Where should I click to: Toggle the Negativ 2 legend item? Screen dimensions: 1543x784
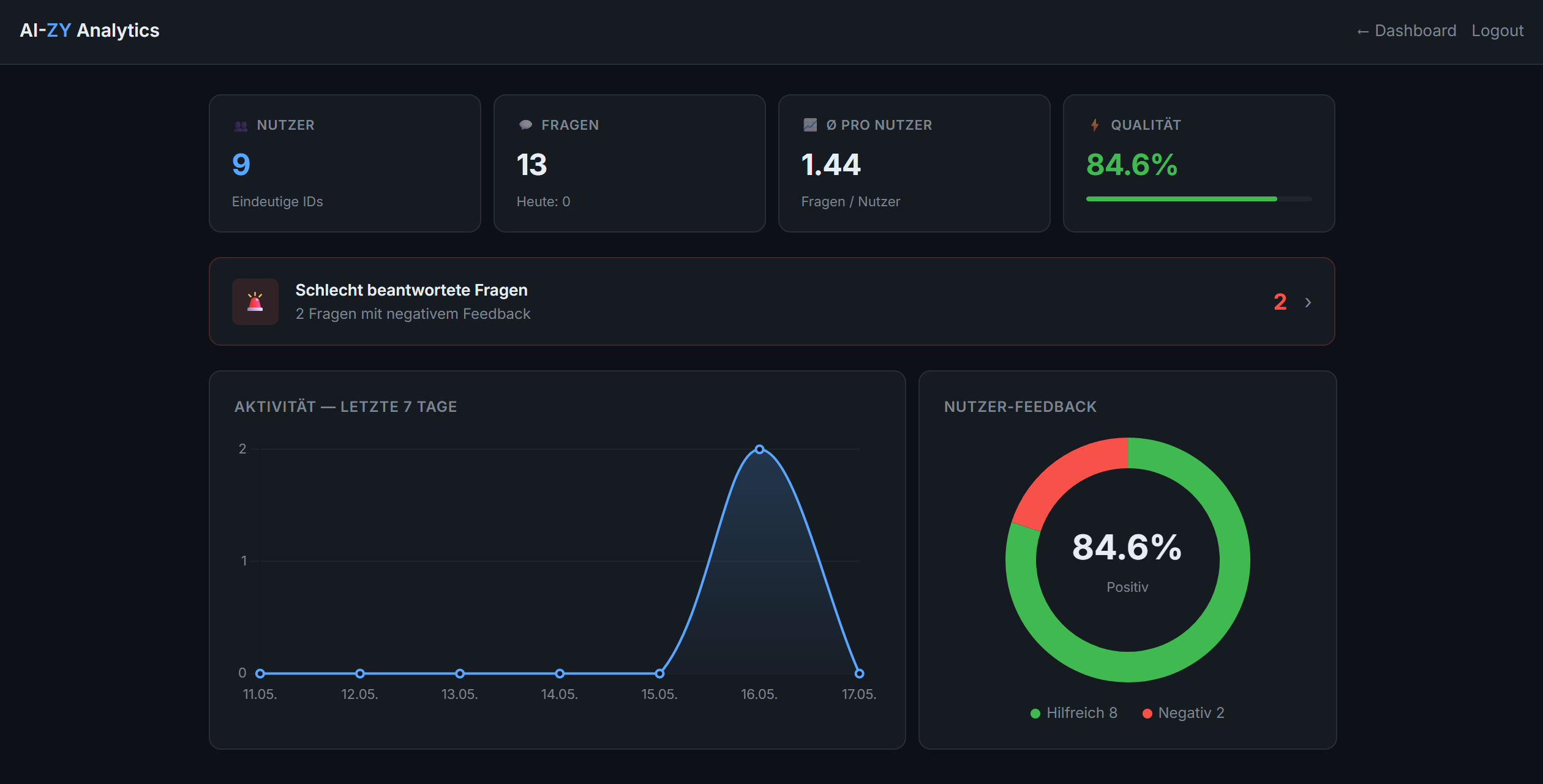1183,713
